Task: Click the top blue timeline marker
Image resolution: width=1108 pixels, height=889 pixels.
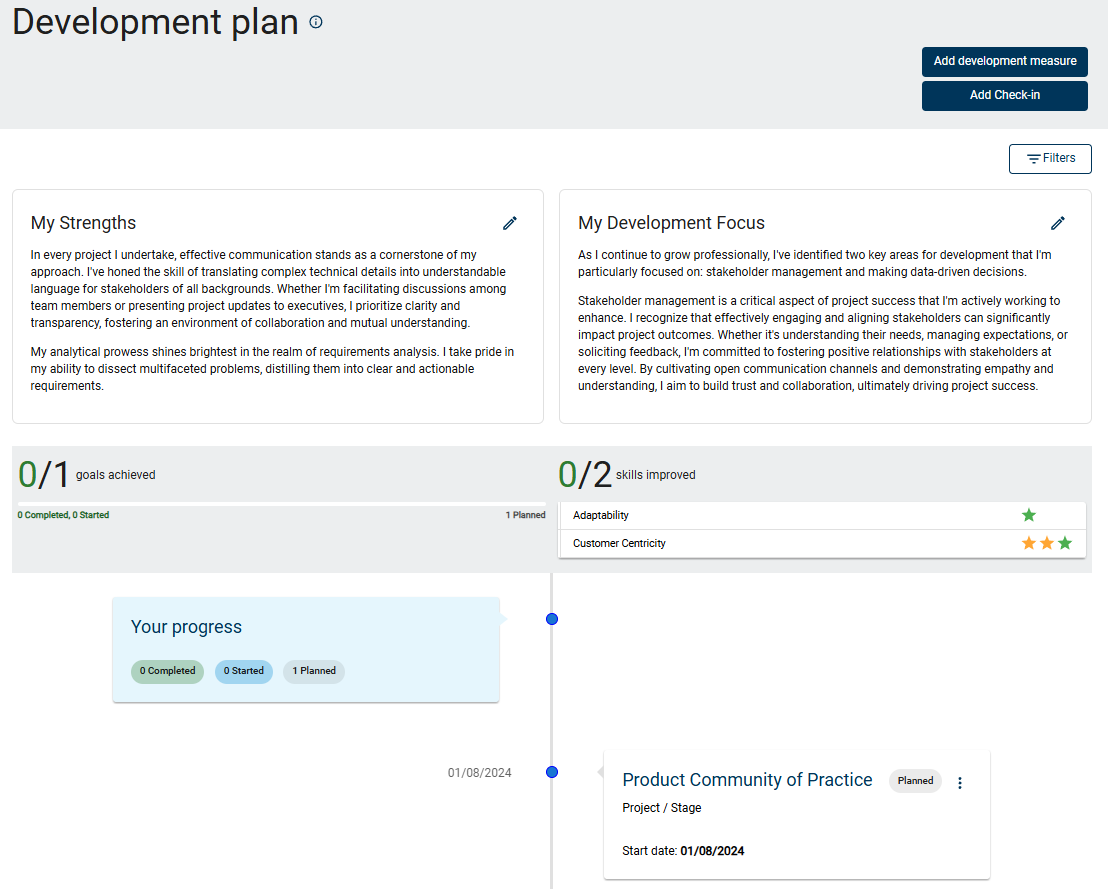Action: tap(552, 619)
